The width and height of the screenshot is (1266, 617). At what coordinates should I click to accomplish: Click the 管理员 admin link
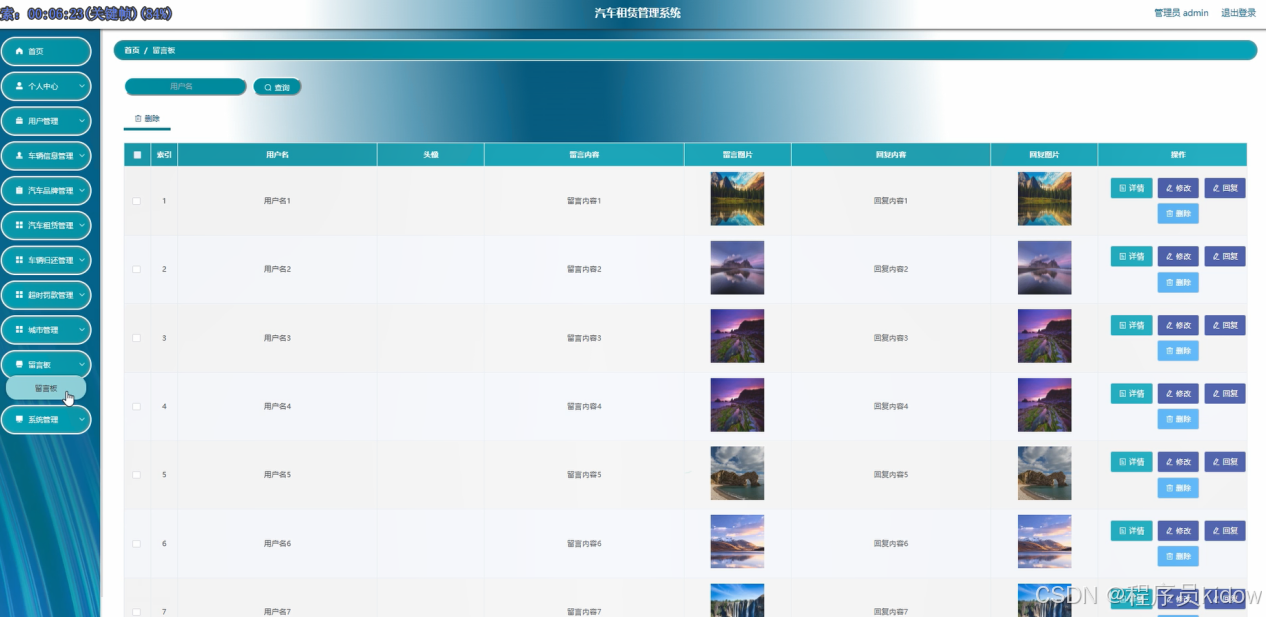click(x=1181, y=13)
